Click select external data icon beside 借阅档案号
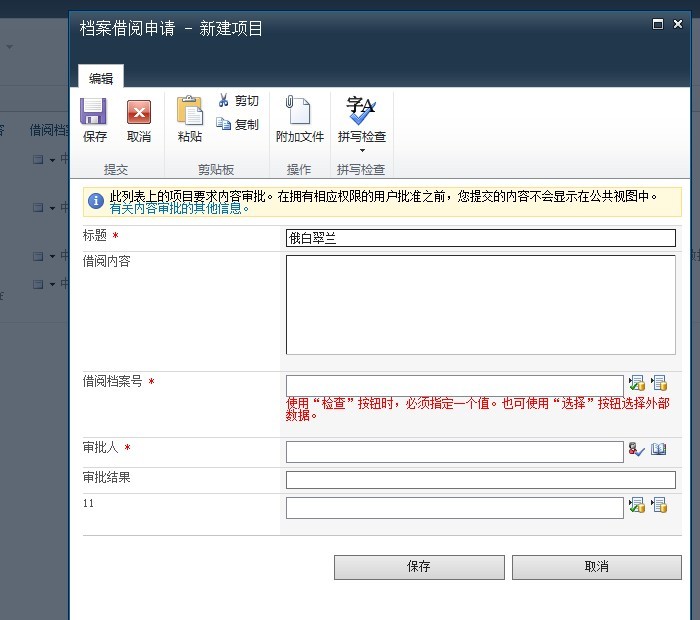 click(x=659, y=383)
